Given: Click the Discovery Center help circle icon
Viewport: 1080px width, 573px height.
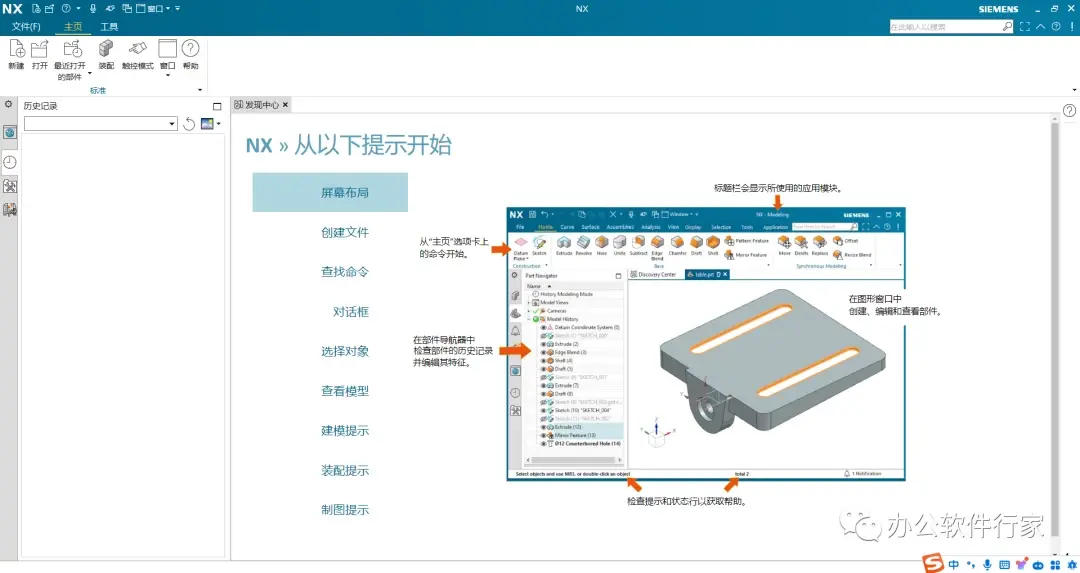Looking at the screenshot, I should (1069, 110).
